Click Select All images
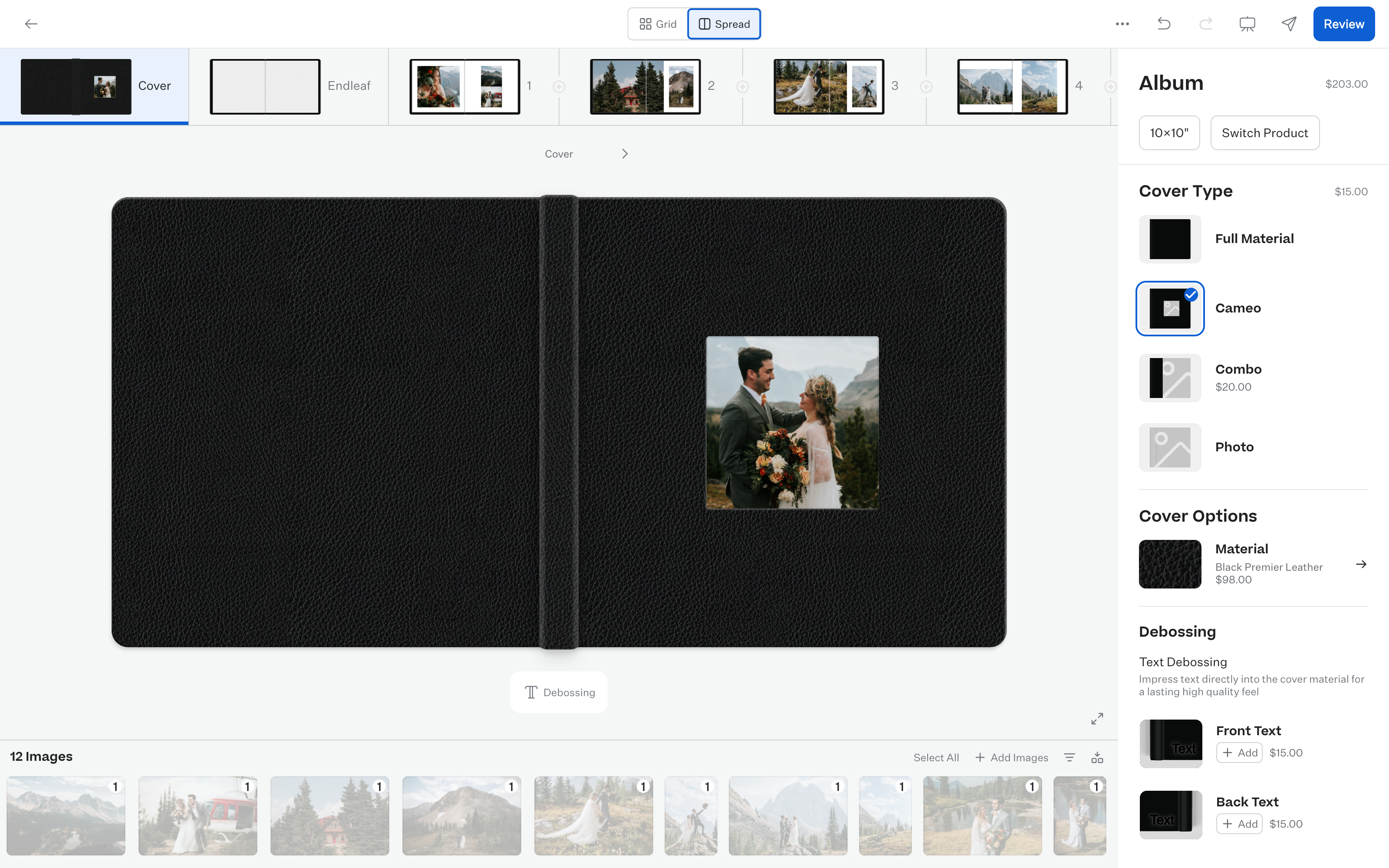 pos(936,757)
